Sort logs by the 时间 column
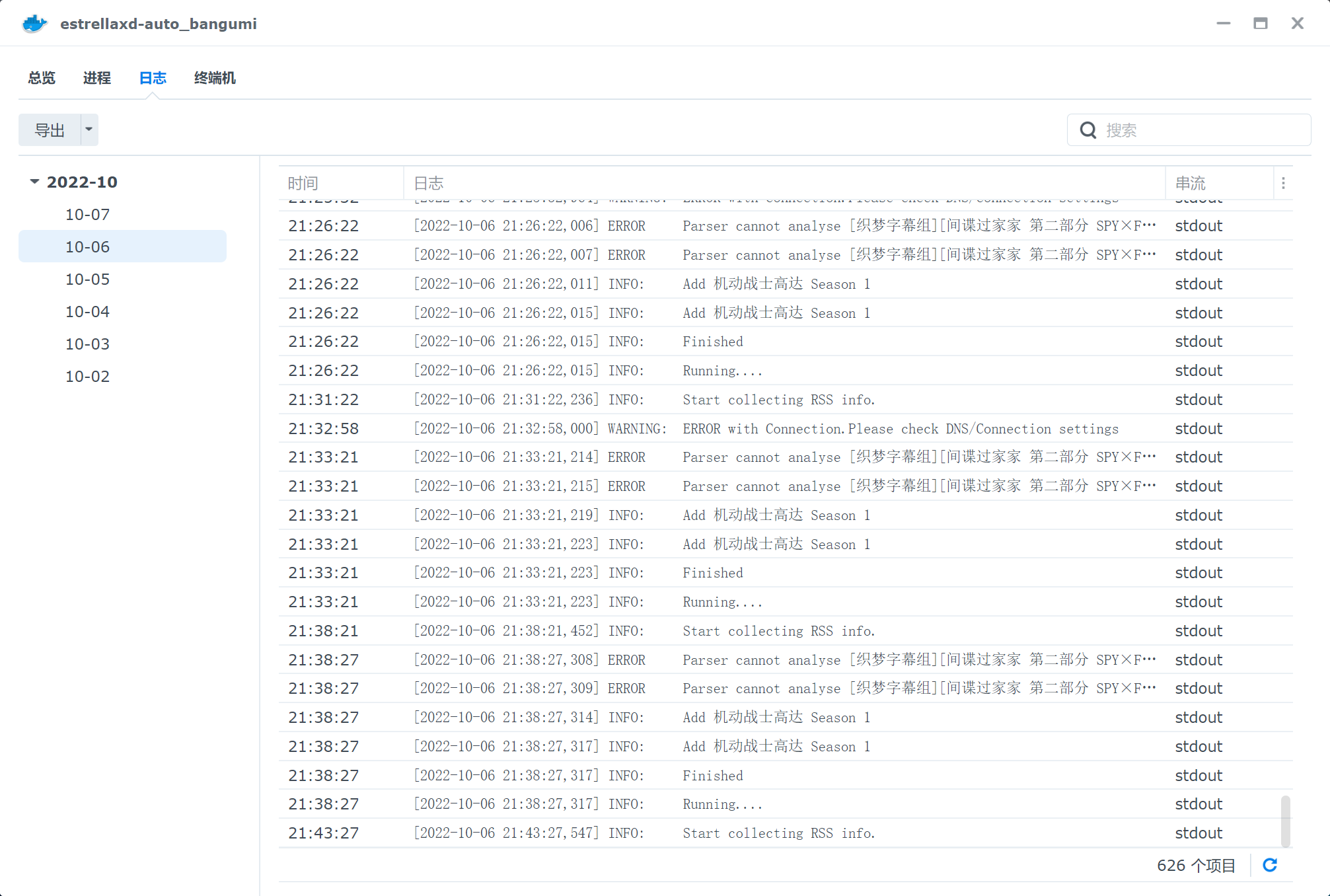Screen dimensions: 1330x896 303,182
